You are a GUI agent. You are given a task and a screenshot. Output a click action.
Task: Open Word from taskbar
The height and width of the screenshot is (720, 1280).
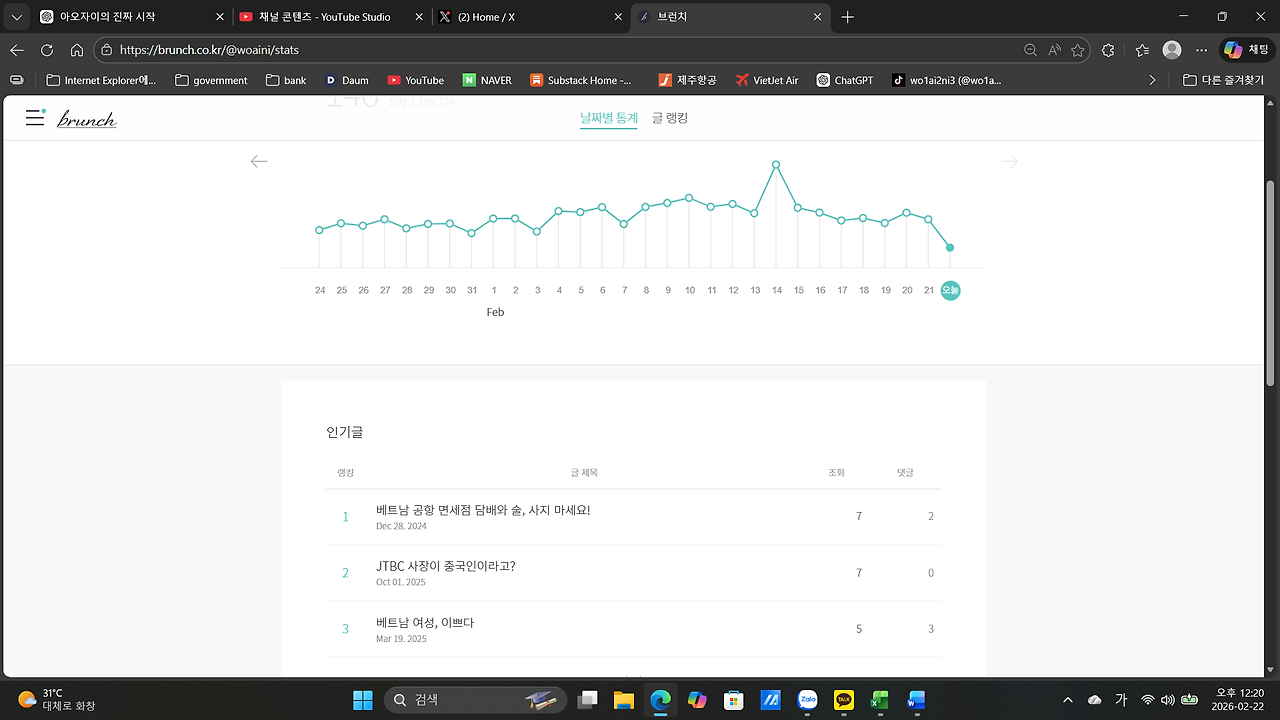pos(917,700)
